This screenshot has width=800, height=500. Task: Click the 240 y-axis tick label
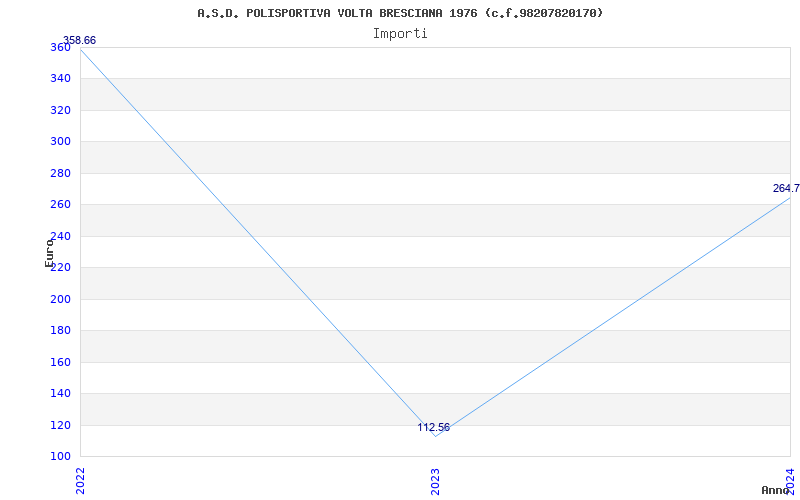[x=60, y=236]
